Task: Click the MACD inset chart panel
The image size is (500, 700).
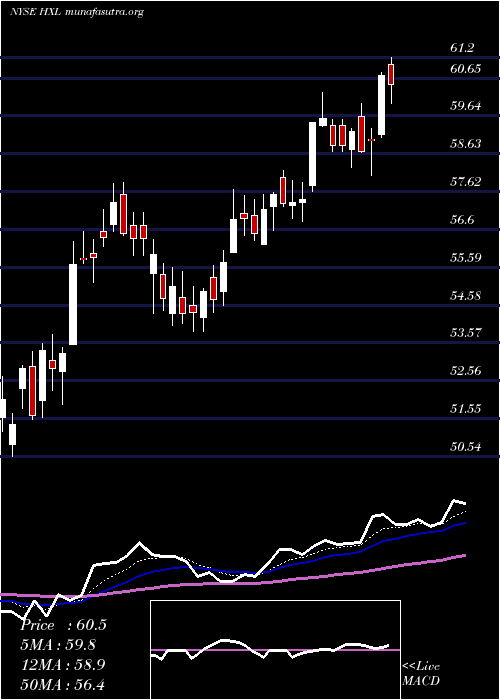Action: coord(275,650)
